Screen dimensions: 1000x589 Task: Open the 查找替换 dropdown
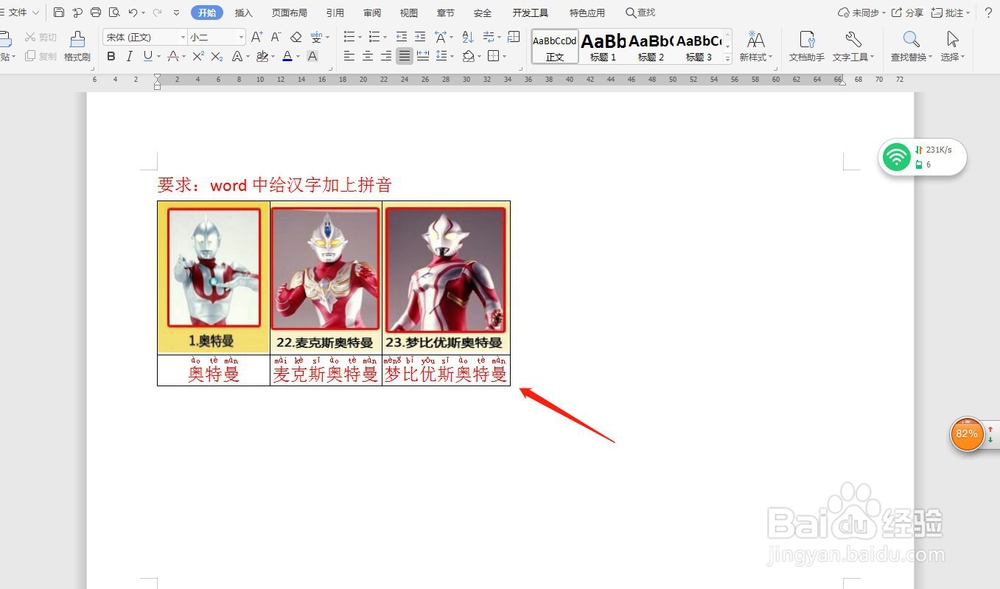point(911,46)
